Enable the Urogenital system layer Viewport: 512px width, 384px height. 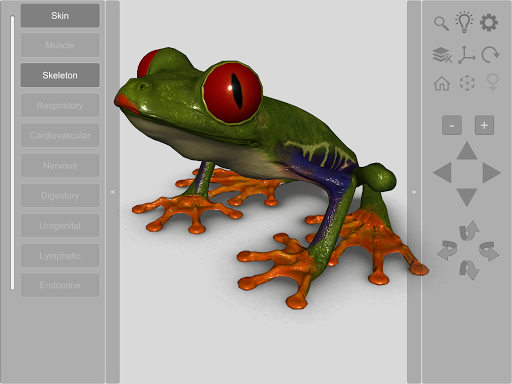coord(60,226)
